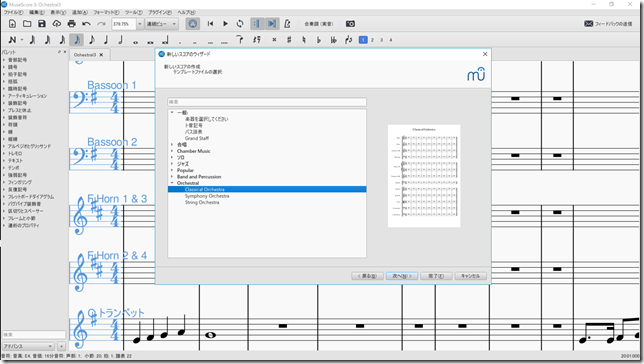644x364 pixels.
Task: Start playback with the Play button
Action: (225, 24)
